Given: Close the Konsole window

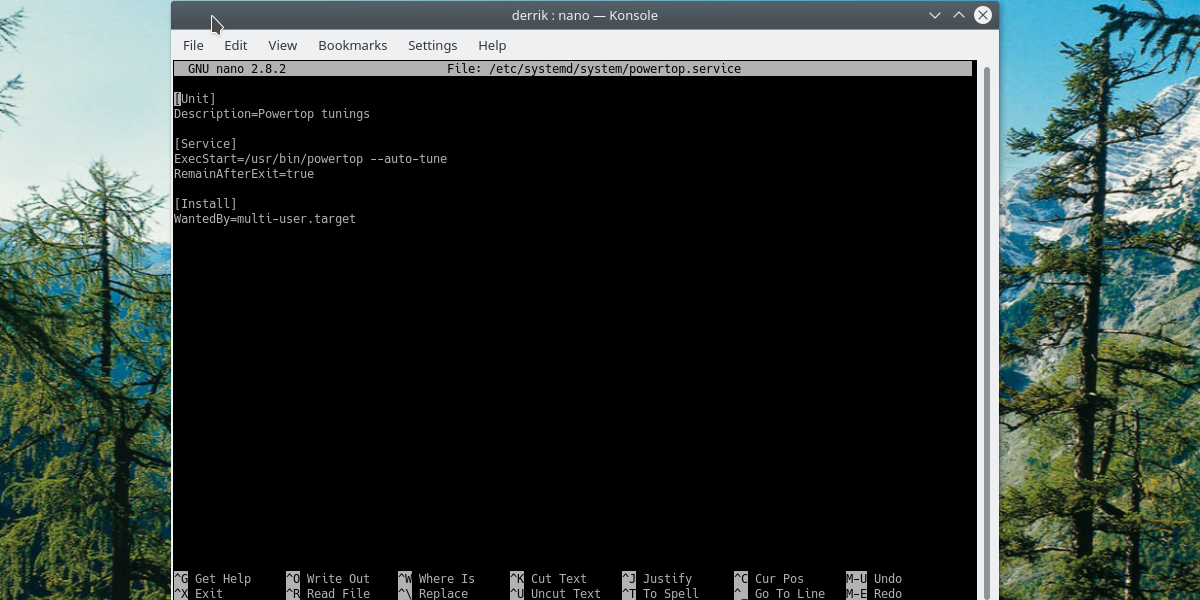Looking at the screenshot, I should 983,15.
